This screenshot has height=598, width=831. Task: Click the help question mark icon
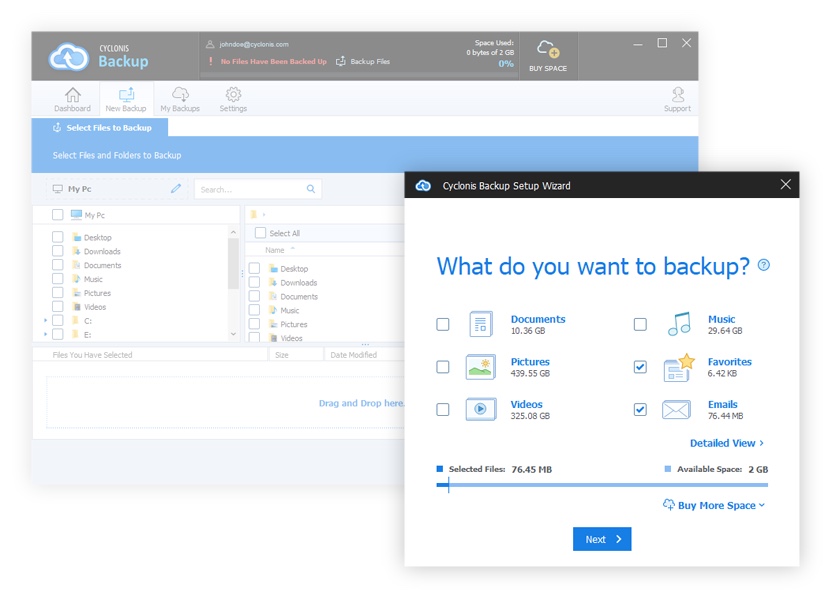point(764,265)
